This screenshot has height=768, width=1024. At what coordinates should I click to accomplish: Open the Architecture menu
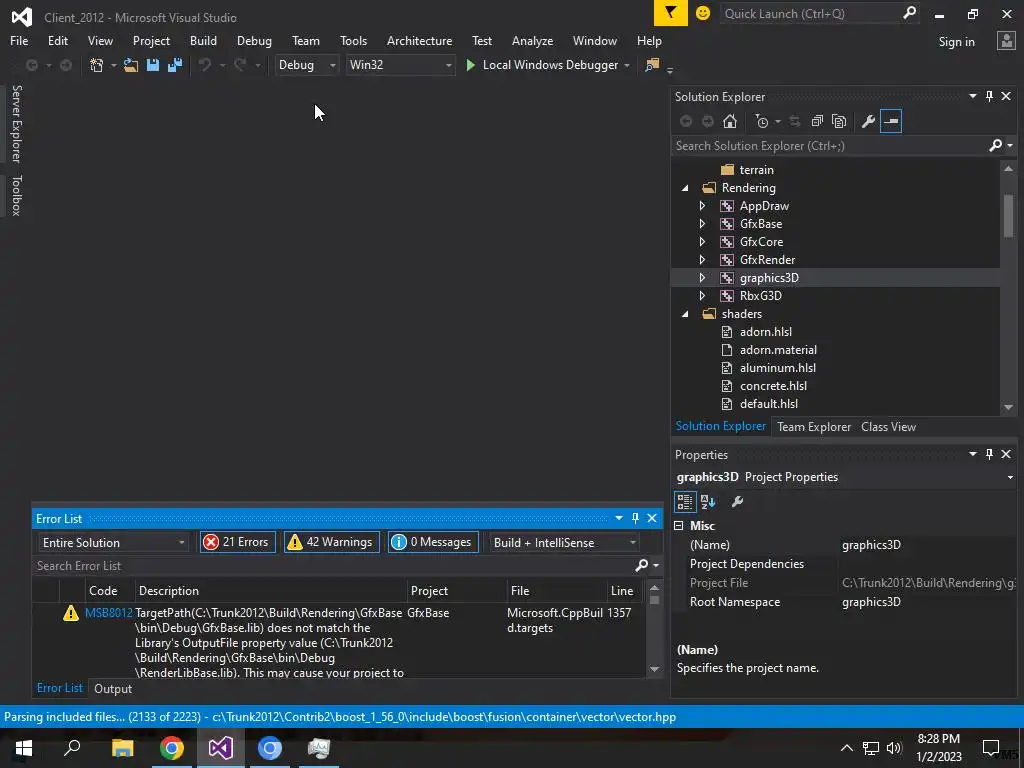pyautogui.click(x=419, y=41)
